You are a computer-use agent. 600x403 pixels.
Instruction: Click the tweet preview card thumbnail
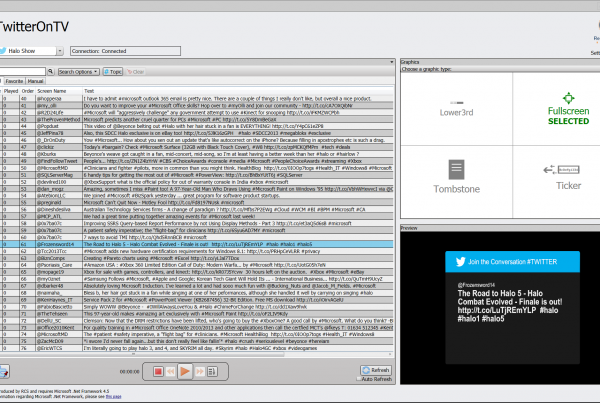click(512, 307)
